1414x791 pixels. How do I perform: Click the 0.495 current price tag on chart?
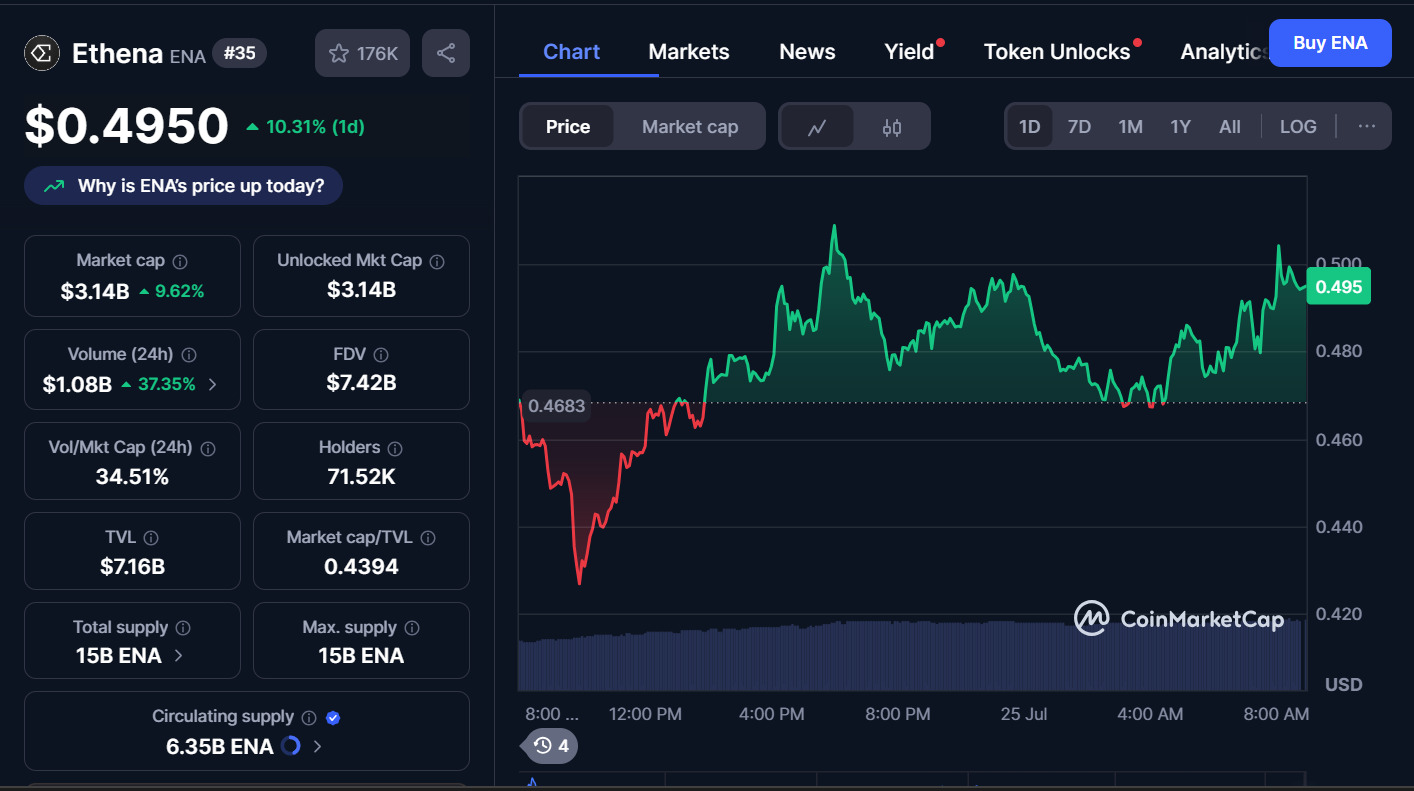click(x=1338, y=287)
